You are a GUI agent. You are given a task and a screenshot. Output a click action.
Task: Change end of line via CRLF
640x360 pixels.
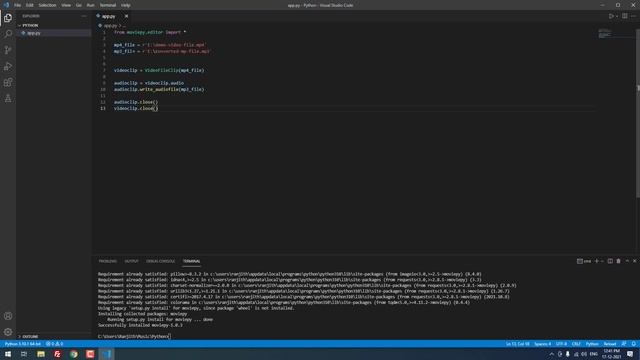click(576, 344)
